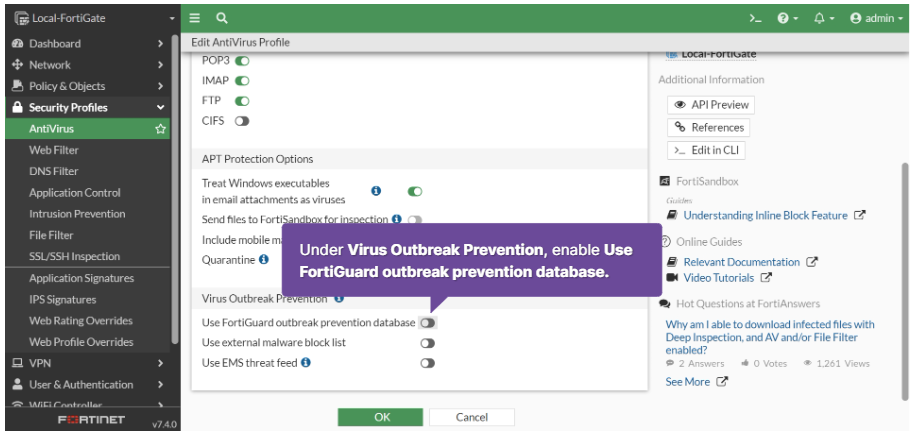Screen dimensions: 915x439
Task: Enable CIFS inspection toggle
Action: [x=242, y=121]
